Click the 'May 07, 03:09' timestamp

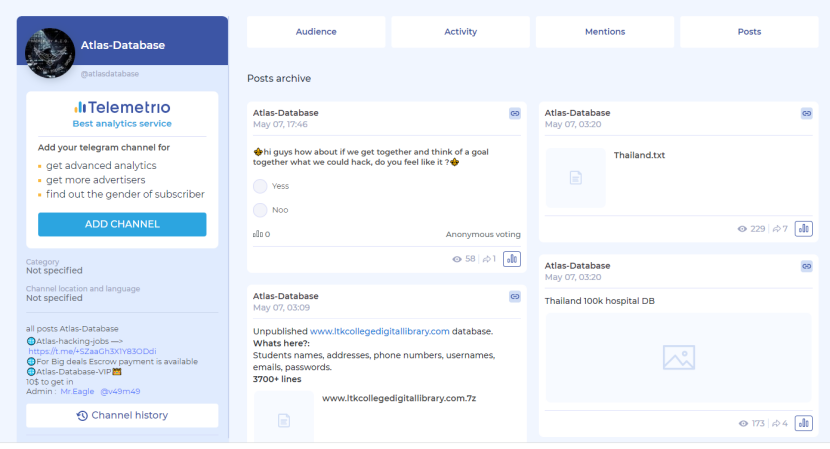(x=281, y=308)
